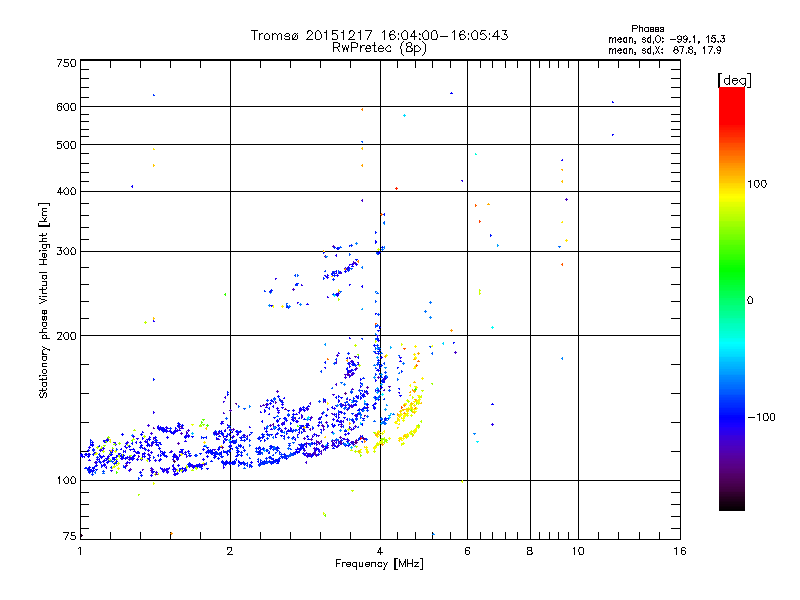Click the 'RwPretec (8p)' subtitle
The width and height of the screenshot is (800, 600).
coord(379,48)
